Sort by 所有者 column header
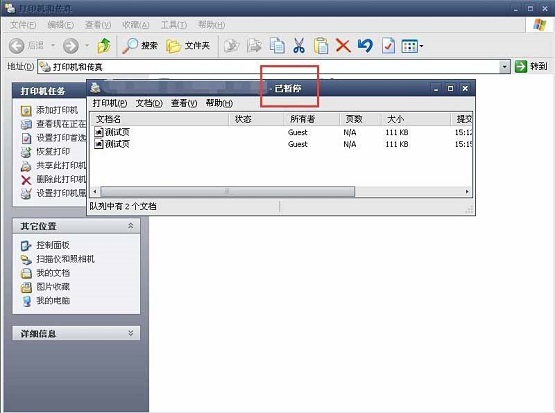The width and height of the screenshot is (555, 413). pyautogui.click(x=312, y=119)
